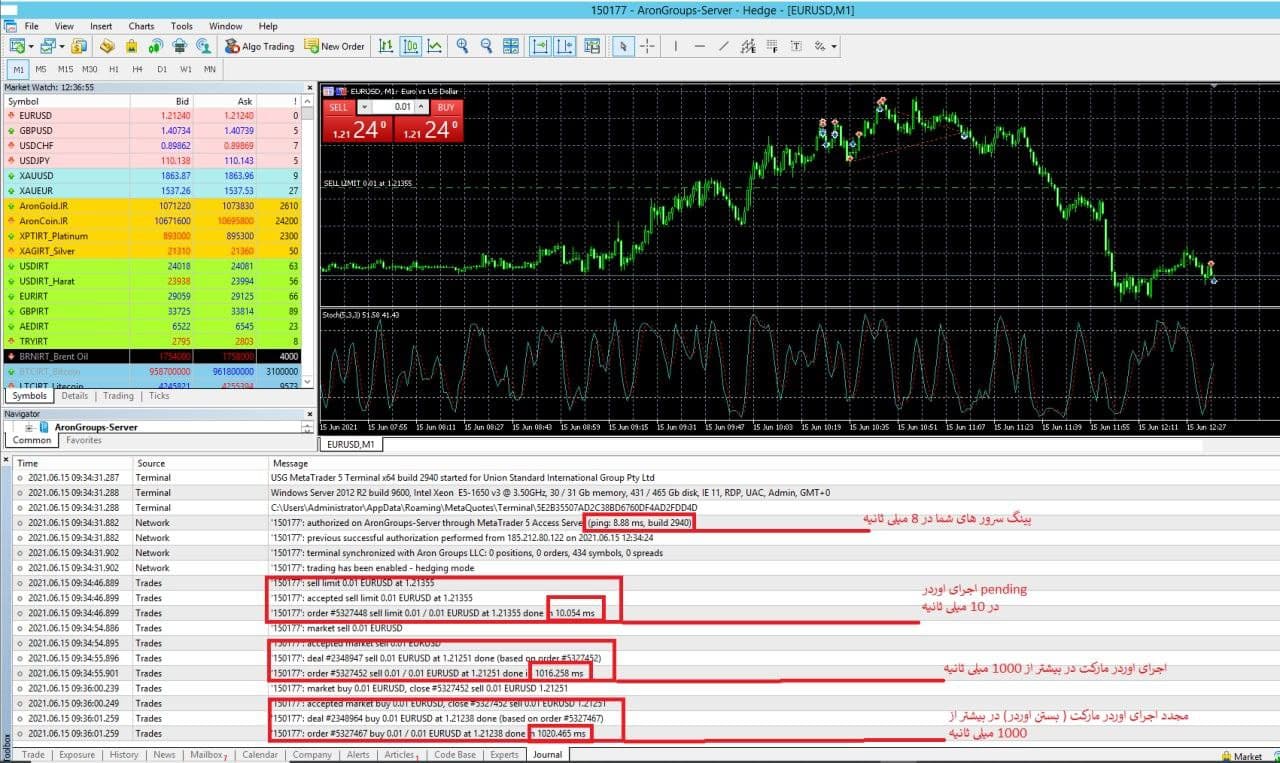
Task: Toggle chart auto scroll icon
Action: pos(540,46)
